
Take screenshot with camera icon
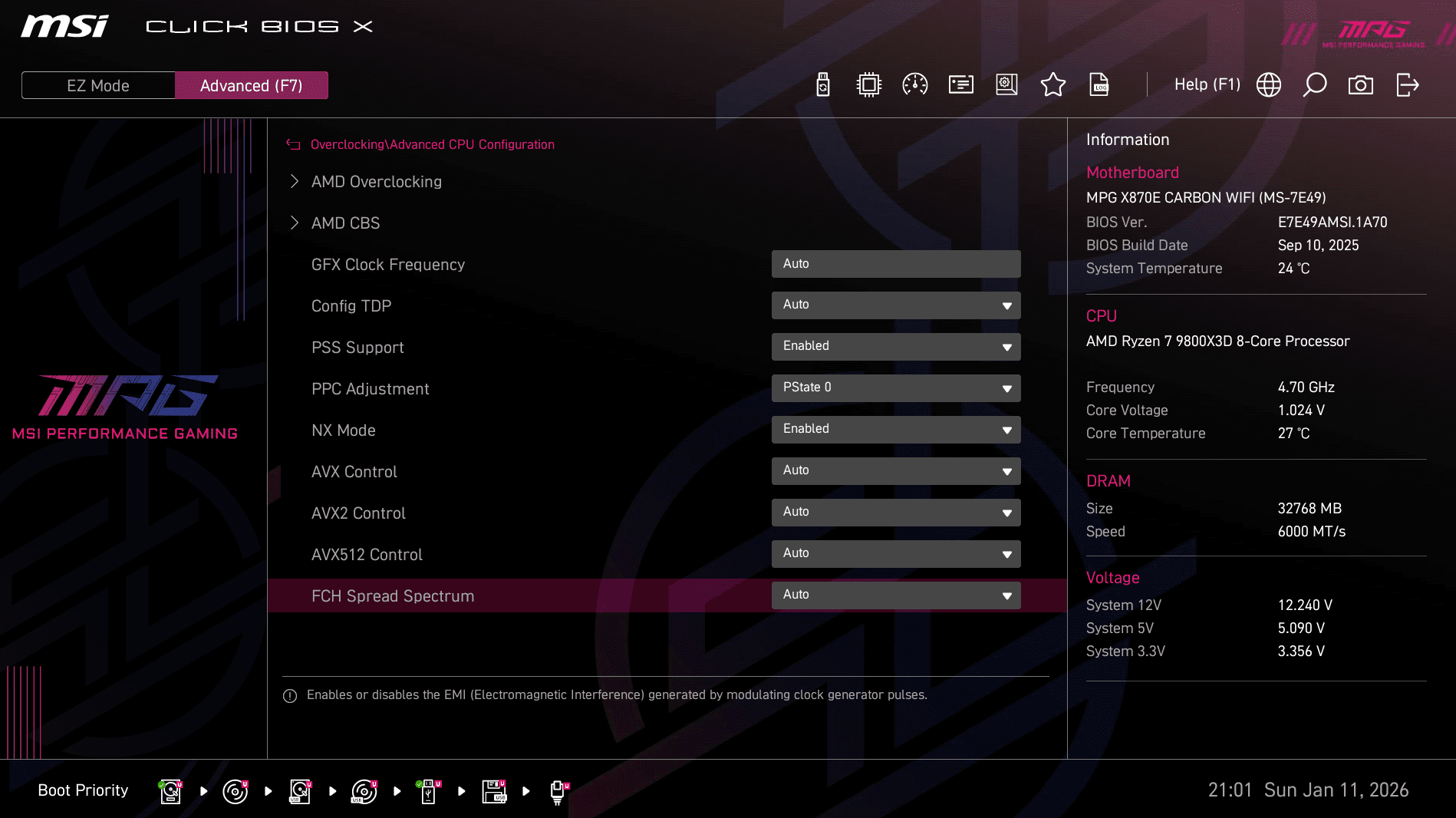click(1361, 84)
